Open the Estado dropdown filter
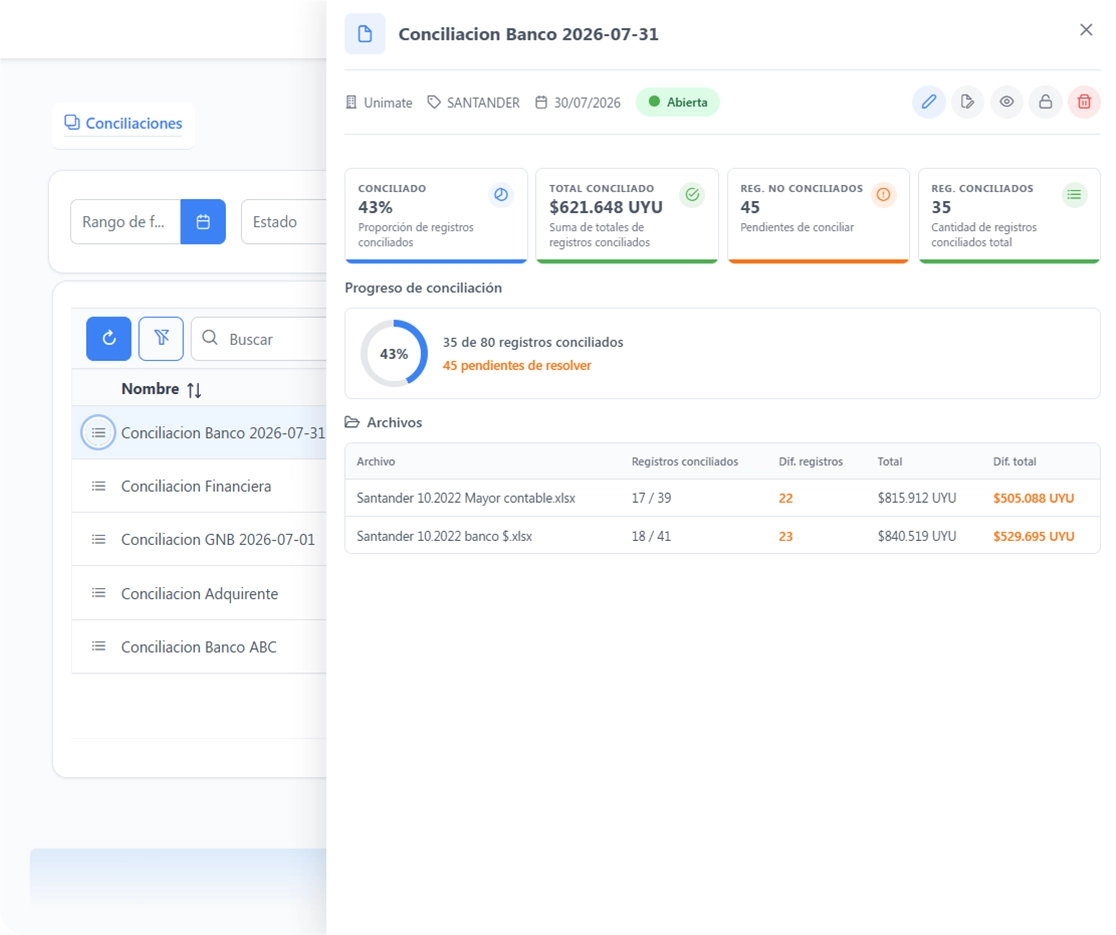This screenshot has width=1116, height=935. click(284, 221)
